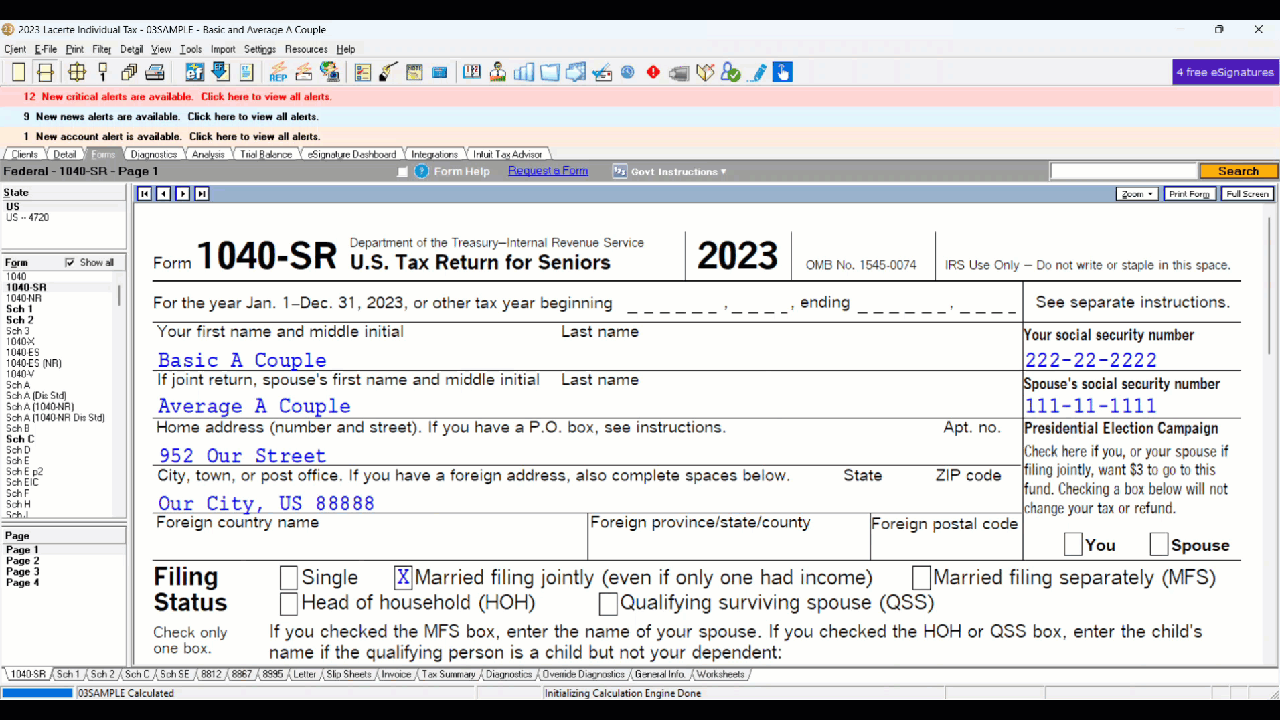Click the blank page toolbar icon
Viewport: 1280px width, 720px height.
point(19,72)
